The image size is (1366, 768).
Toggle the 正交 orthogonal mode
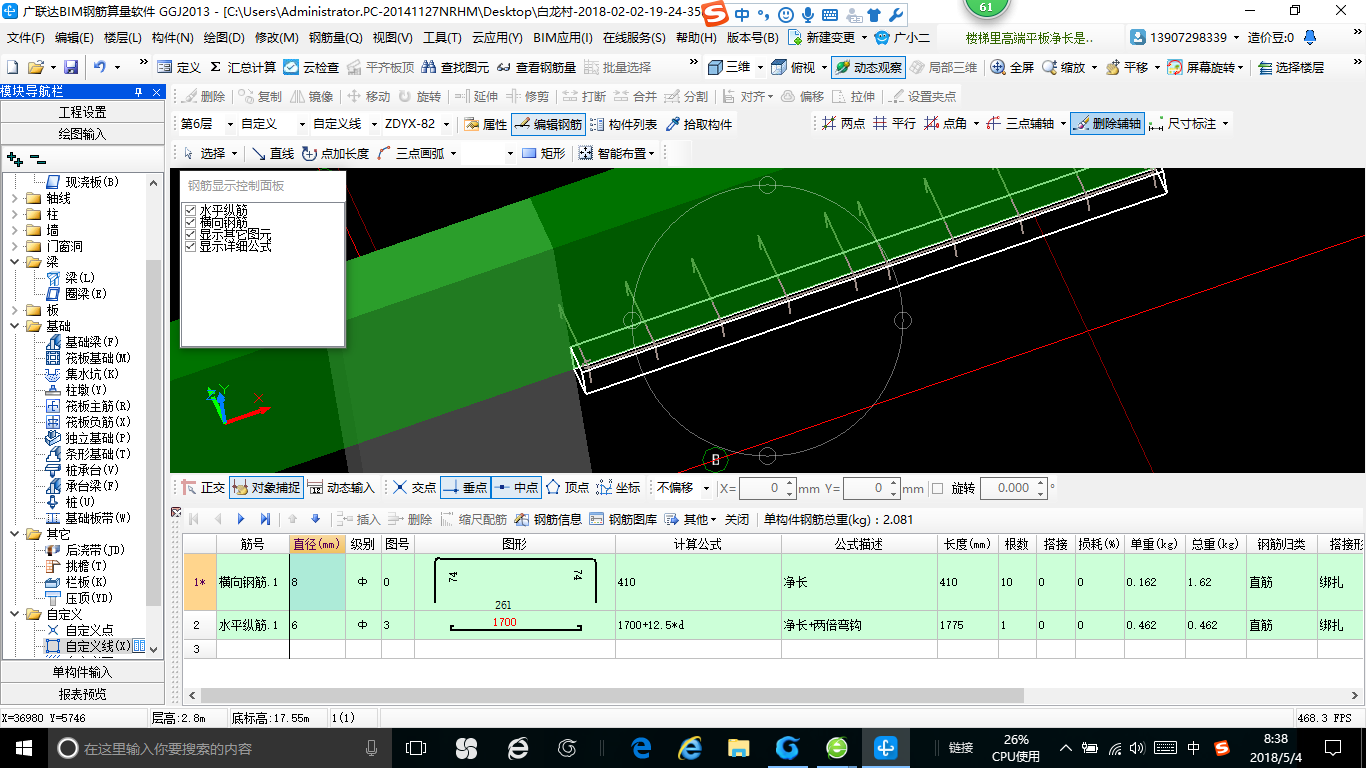tap(203, 488)
